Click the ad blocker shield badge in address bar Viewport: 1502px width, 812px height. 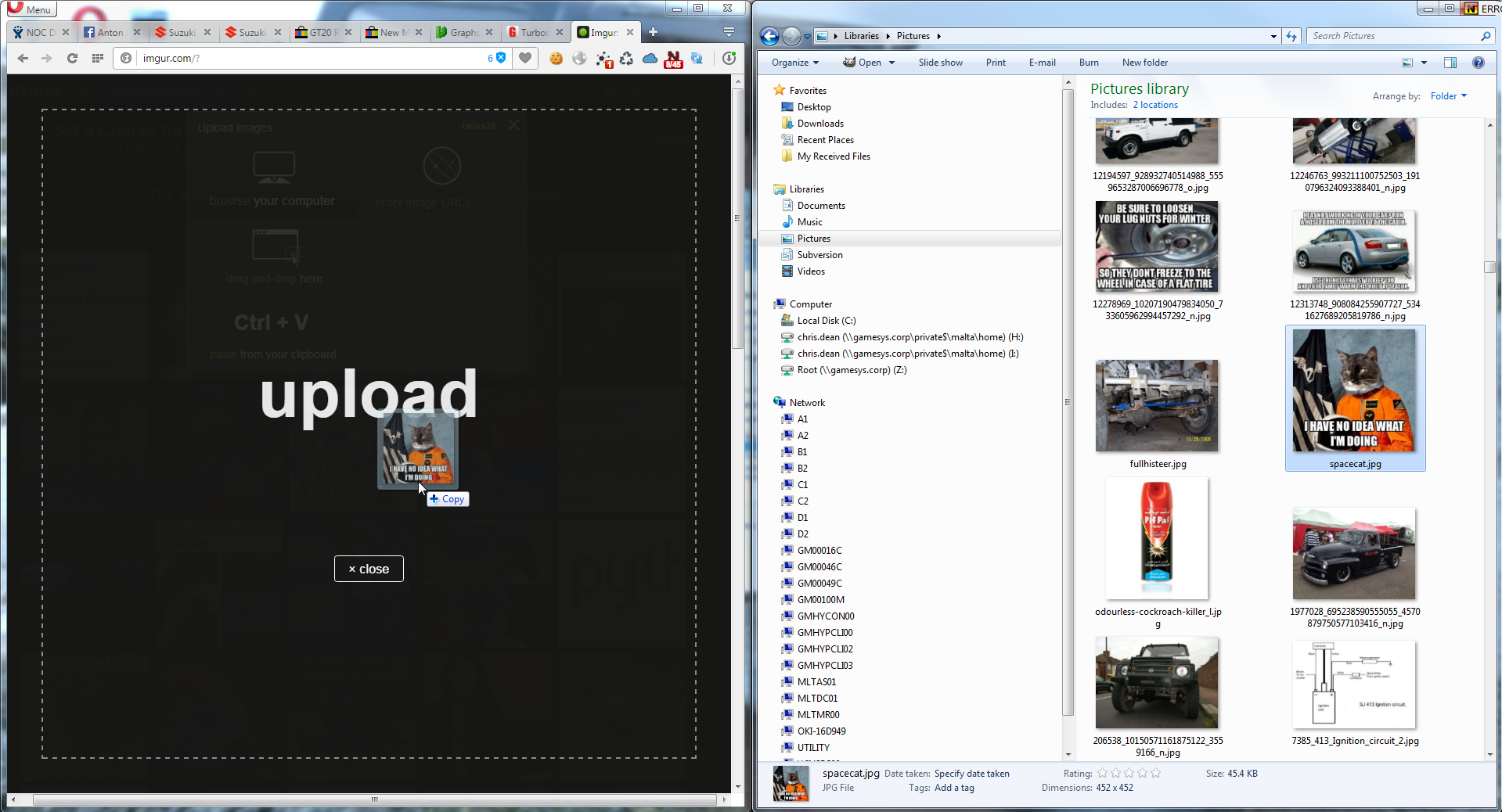[x=497, y=58]
